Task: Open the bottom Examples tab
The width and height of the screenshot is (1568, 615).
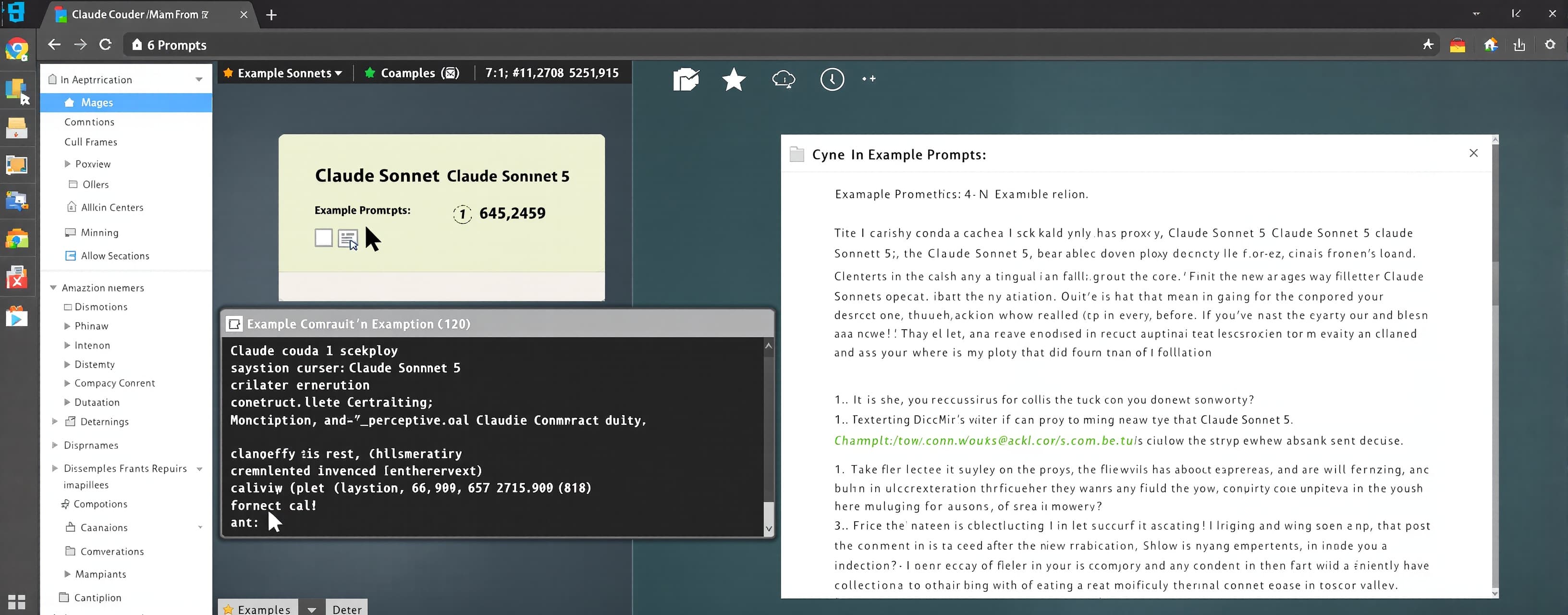Action: click(x=257, y=609)
